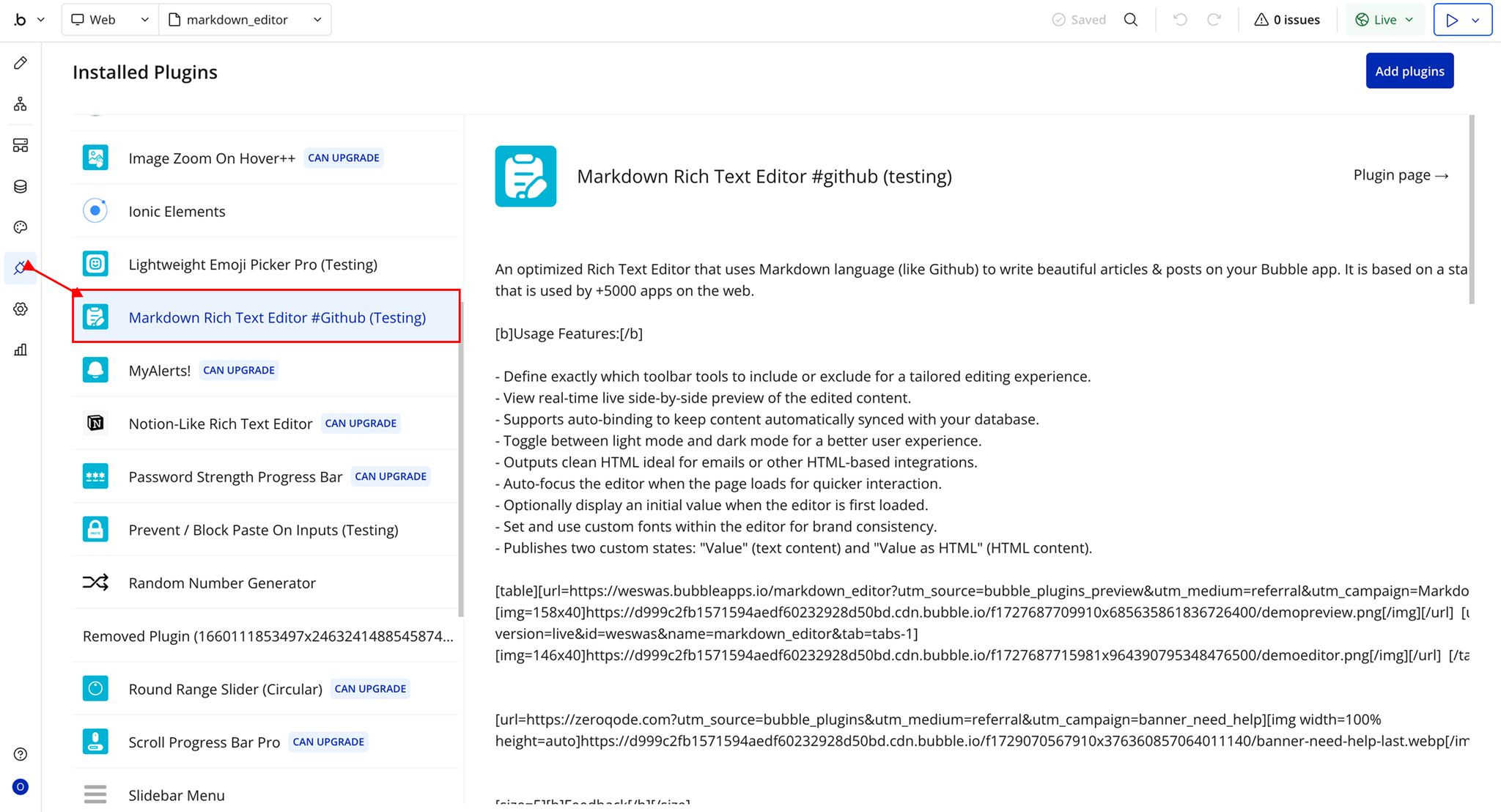Image resolution: width=1501 pixels, height=812 pixels.
Task: Expand the Live version dropdown
Action: pyautogui.click(x=1384, y=20)
